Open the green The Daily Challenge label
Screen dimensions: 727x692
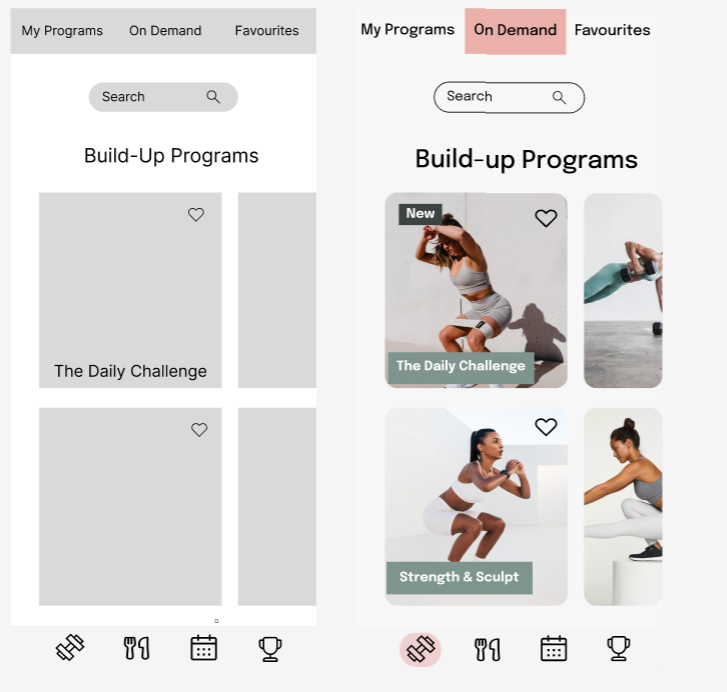(x=461, y=367)
